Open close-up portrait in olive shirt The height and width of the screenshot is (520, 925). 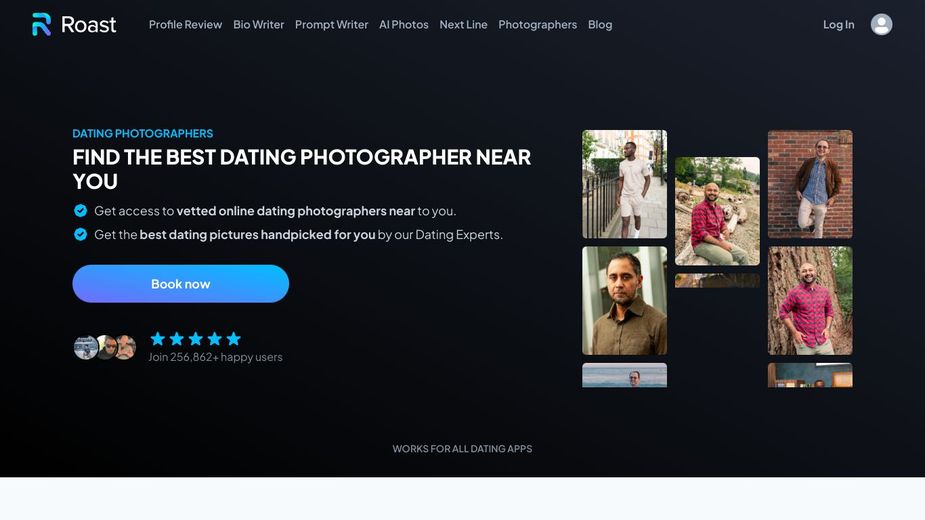(624, 301)
